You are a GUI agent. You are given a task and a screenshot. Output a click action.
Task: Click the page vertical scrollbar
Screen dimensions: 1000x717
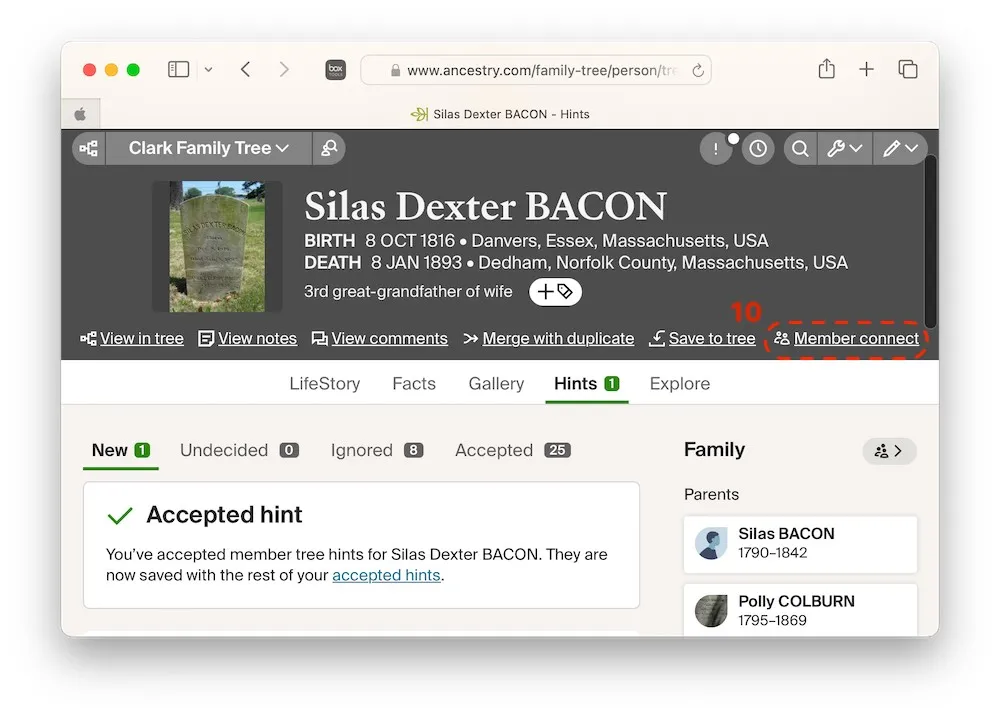pyautogui.click(x=930, y=242)
